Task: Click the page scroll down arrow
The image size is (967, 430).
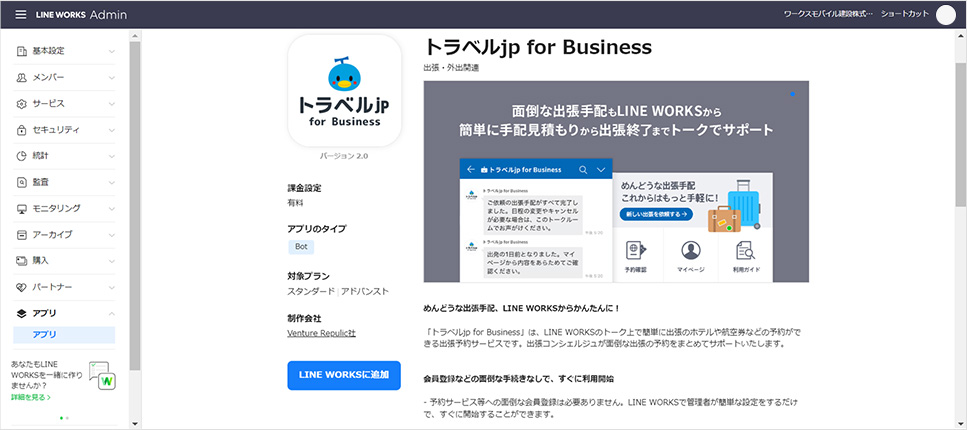Action: pyautogui.click(x=961, y=424)
